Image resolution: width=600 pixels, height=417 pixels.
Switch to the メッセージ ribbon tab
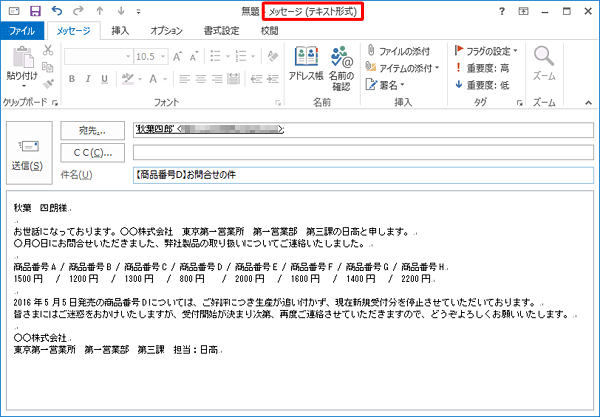pos(73,31)
